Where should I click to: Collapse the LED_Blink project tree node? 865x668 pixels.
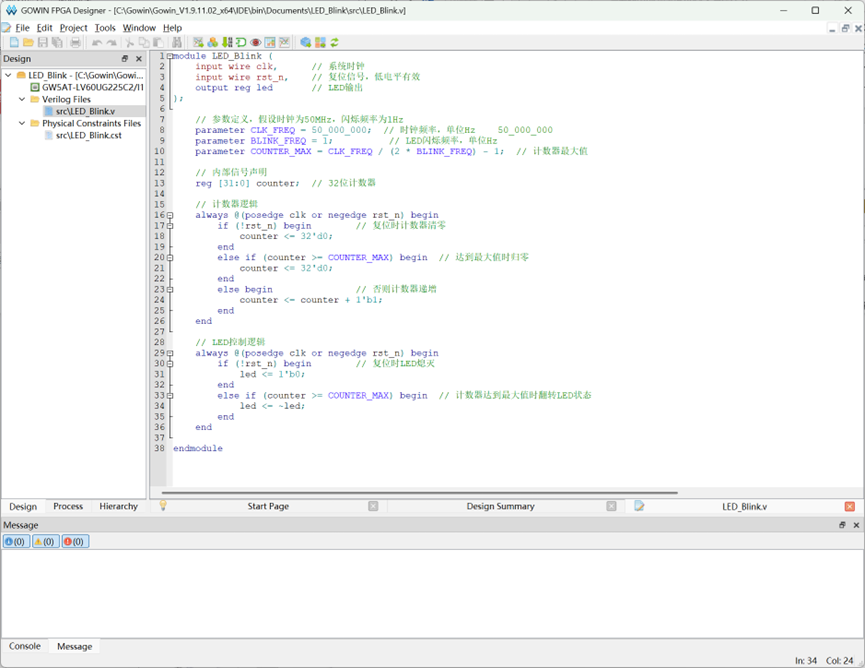click(8, 75)
